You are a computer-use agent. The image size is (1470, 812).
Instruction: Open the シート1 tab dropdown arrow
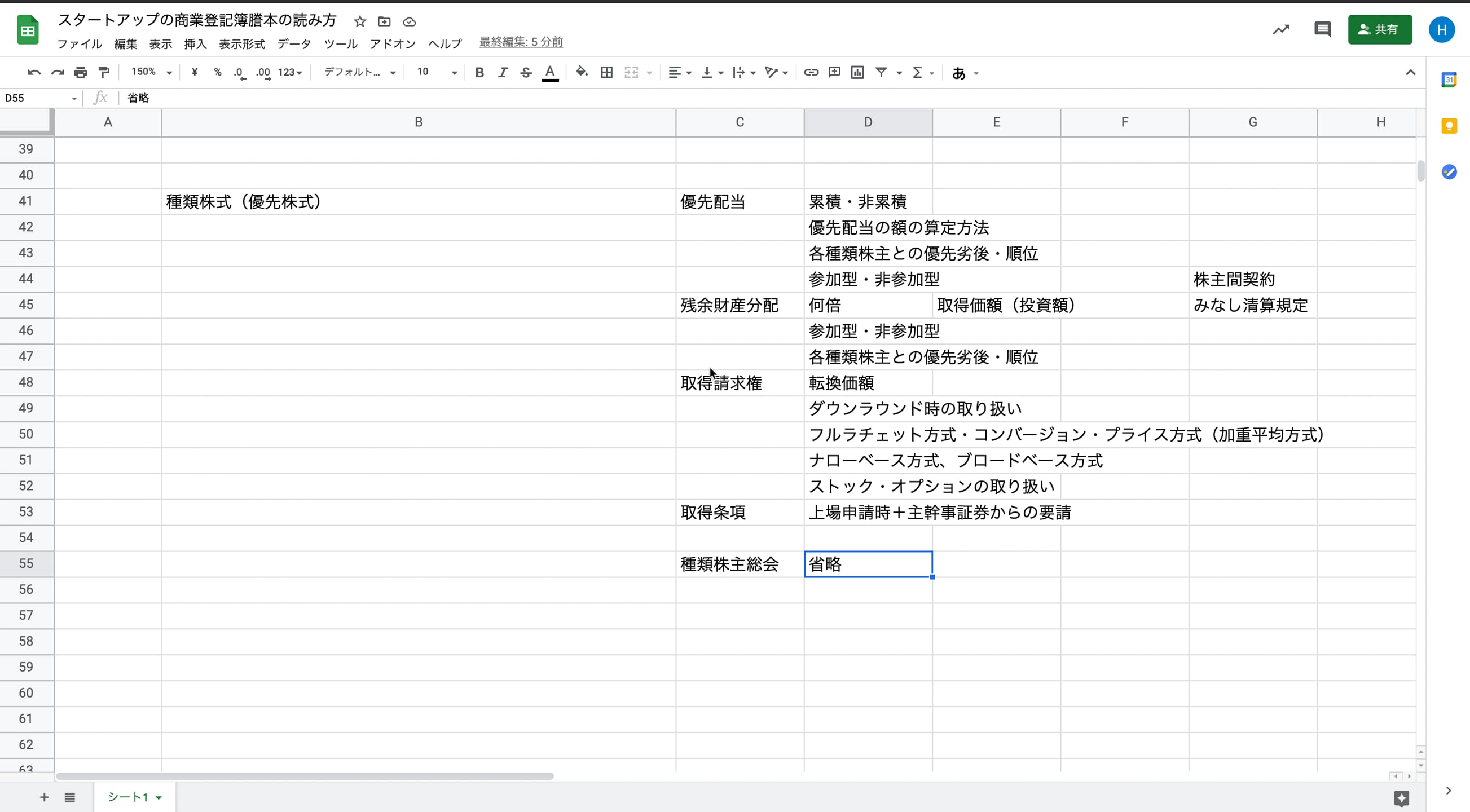click(x=159, y=798)
